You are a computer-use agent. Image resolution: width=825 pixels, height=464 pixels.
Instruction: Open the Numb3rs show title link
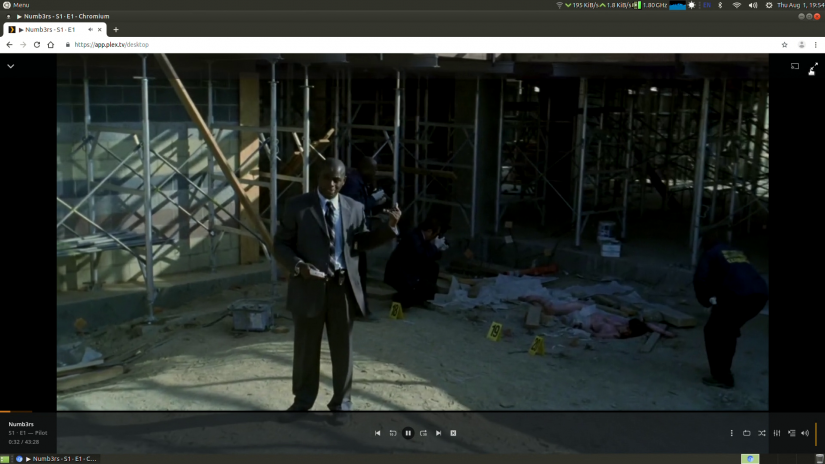21,424
